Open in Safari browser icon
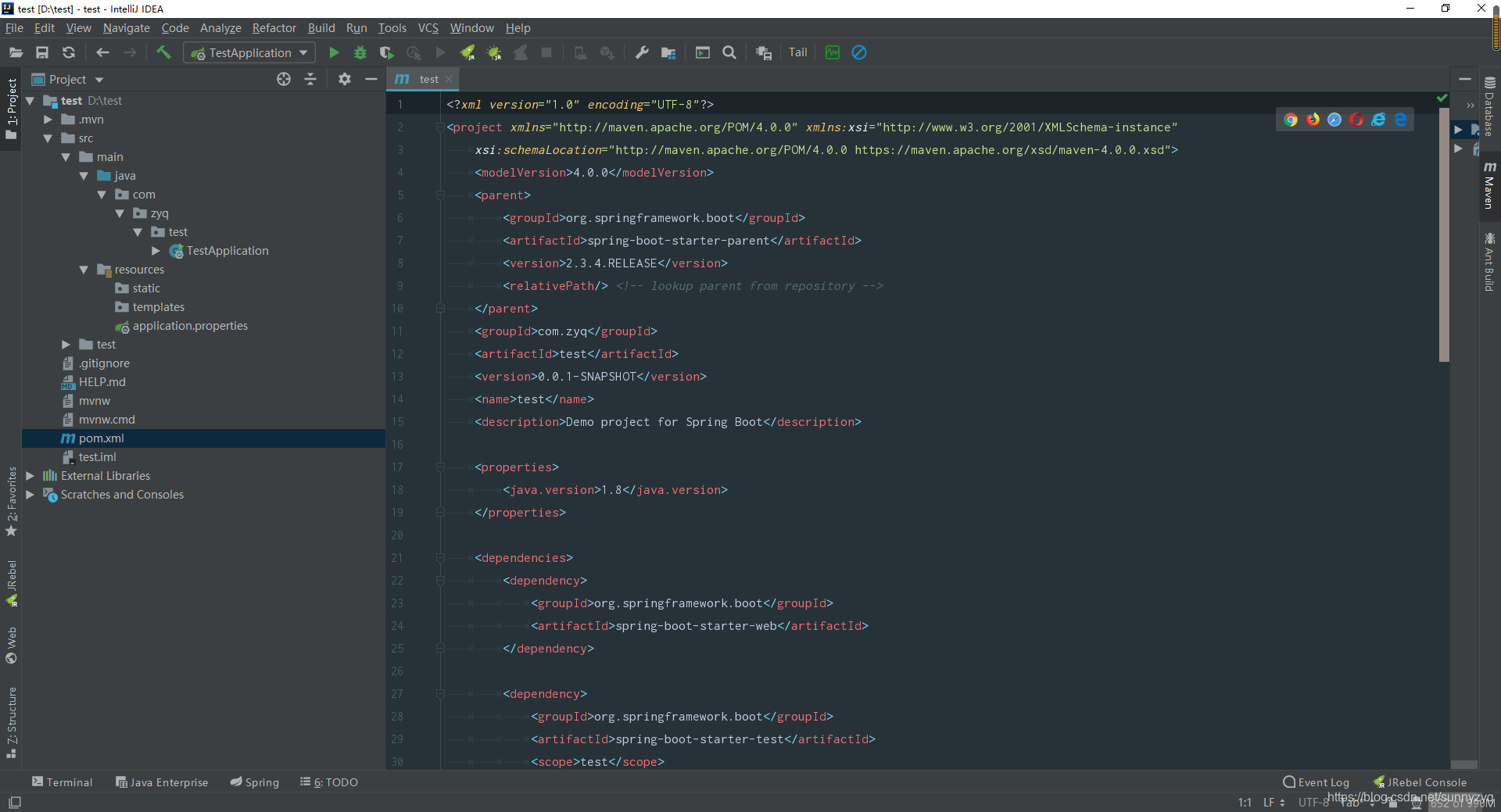1501x812 pixels. coord(1334,120)
